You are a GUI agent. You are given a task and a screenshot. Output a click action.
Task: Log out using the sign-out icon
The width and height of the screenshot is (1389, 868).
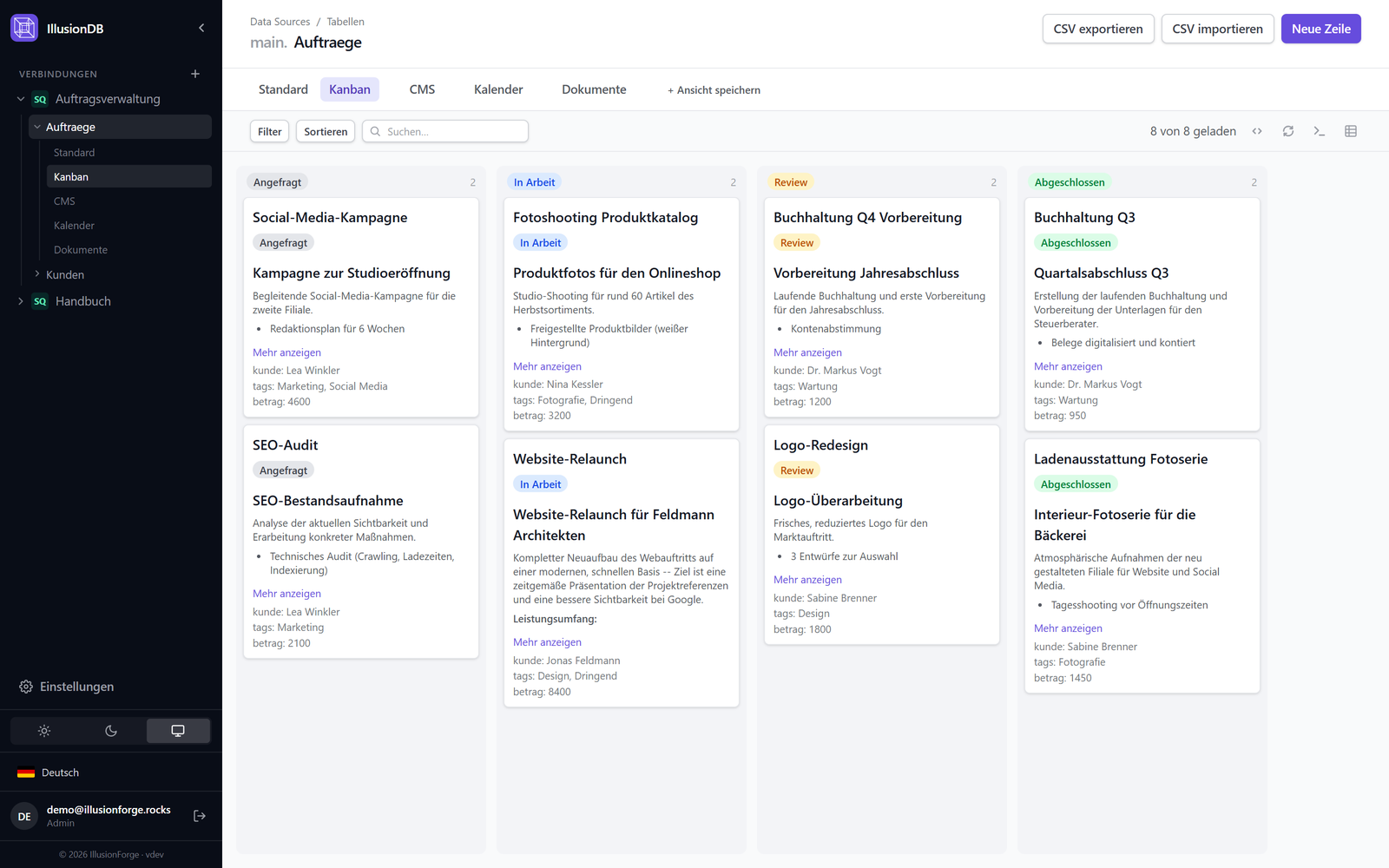click(200, 816)
